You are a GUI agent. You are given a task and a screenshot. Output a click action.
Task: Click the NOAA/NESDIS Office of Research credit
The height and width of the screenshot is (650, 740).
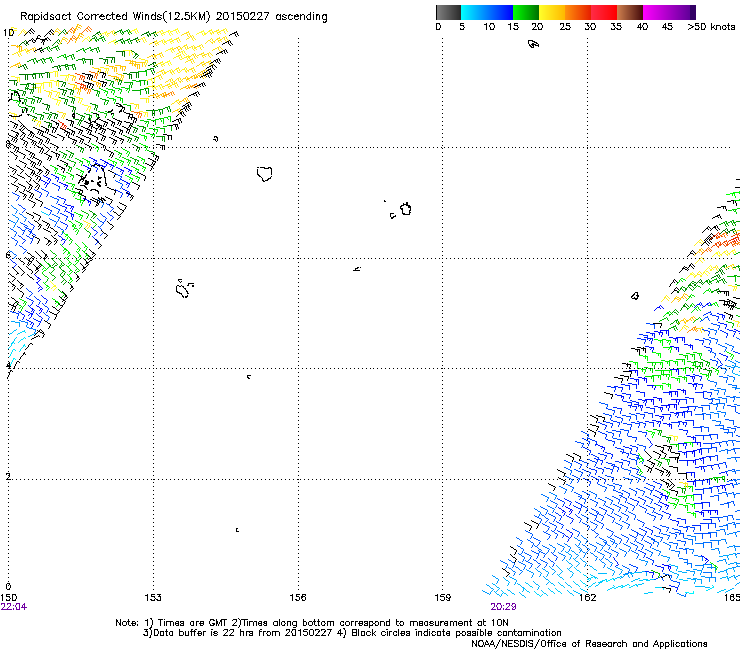pos(589,644)
